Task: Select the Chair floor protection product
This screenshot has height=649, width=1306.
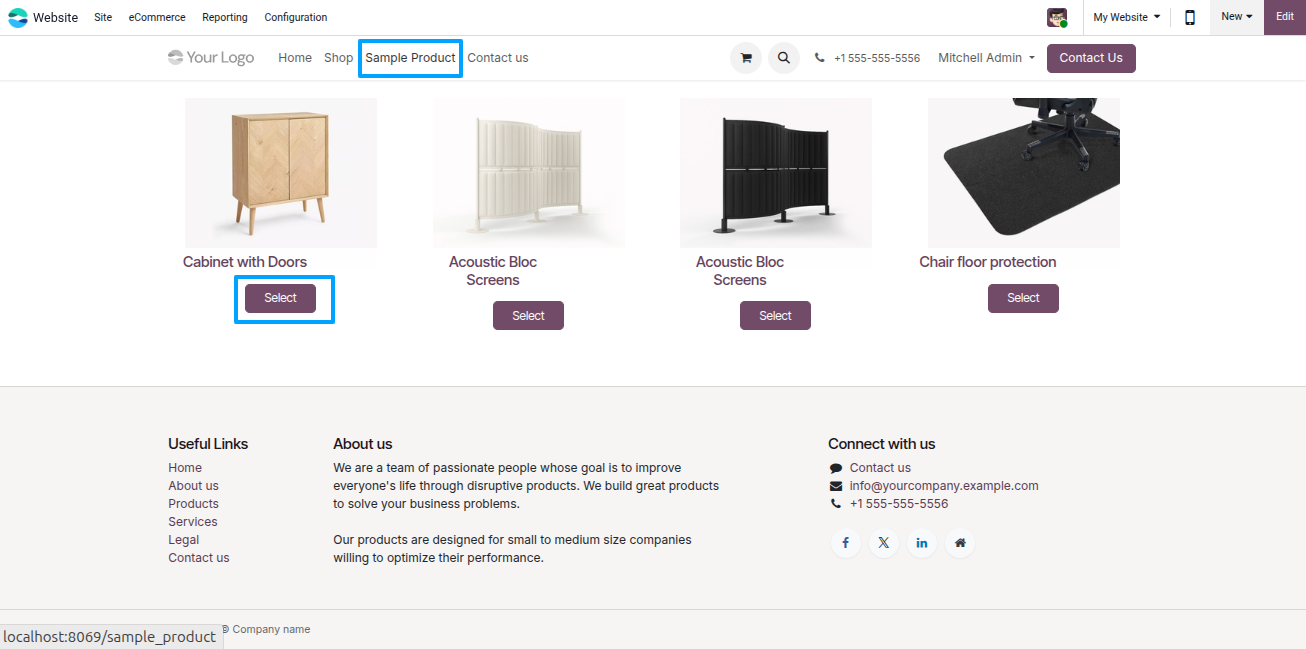Action: click(x=1023, y=298)
